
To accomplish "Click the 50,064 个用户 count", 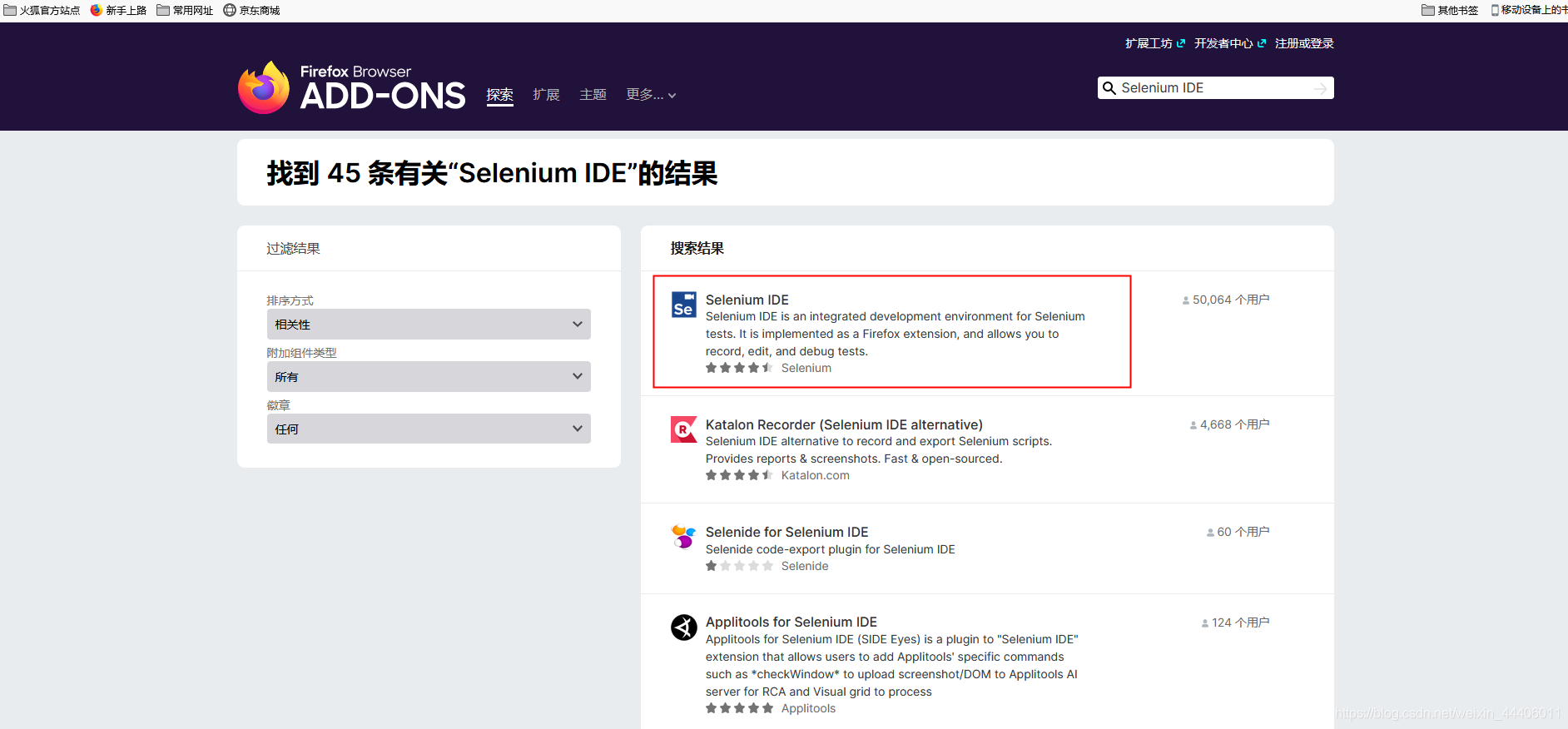I will (x=1226, y=300).
